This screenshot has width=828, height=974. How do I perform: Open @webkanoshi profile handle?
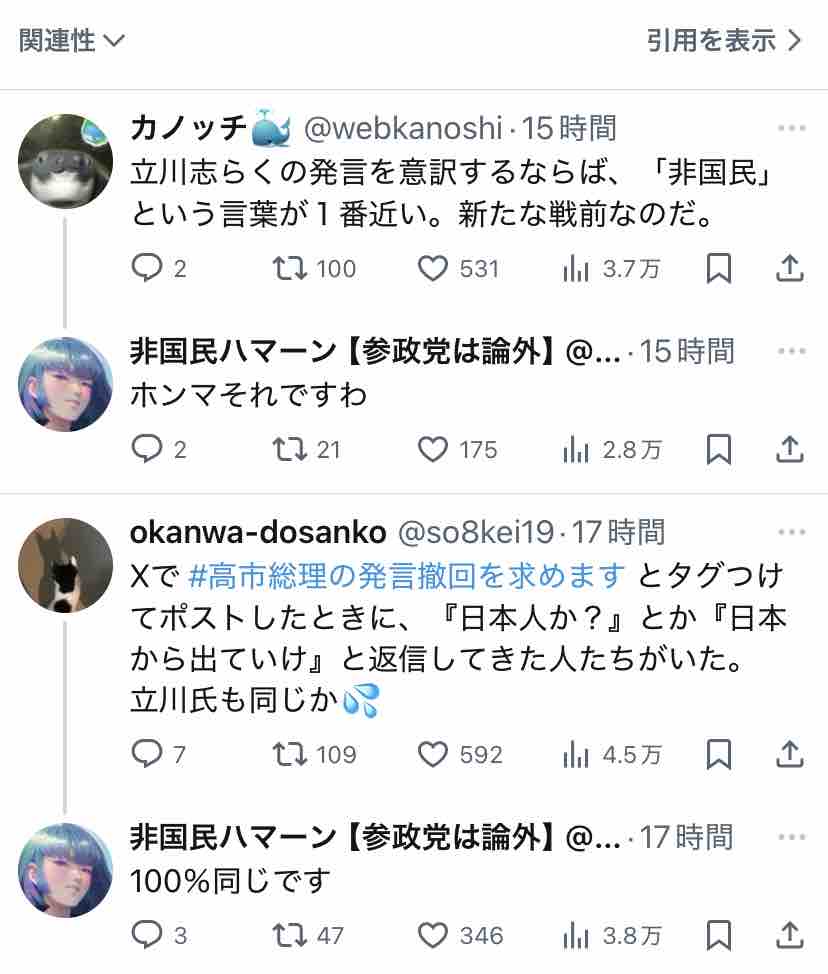point(403,129)
